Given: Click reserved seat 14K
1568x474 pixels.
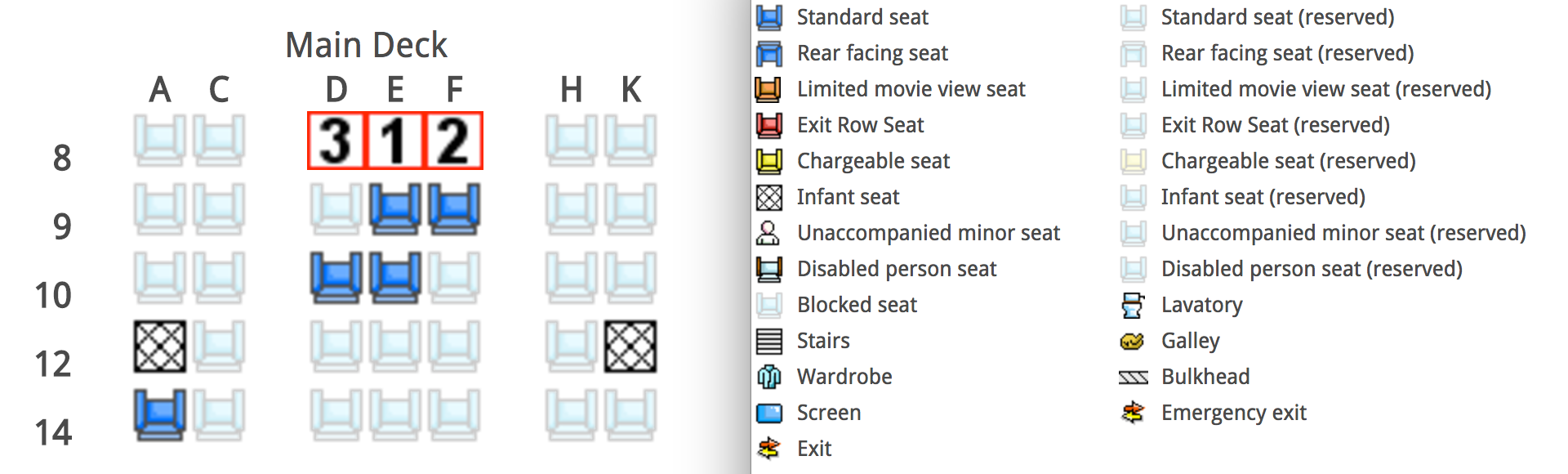Looking at the screenshot, I should [x=630, y=415].
